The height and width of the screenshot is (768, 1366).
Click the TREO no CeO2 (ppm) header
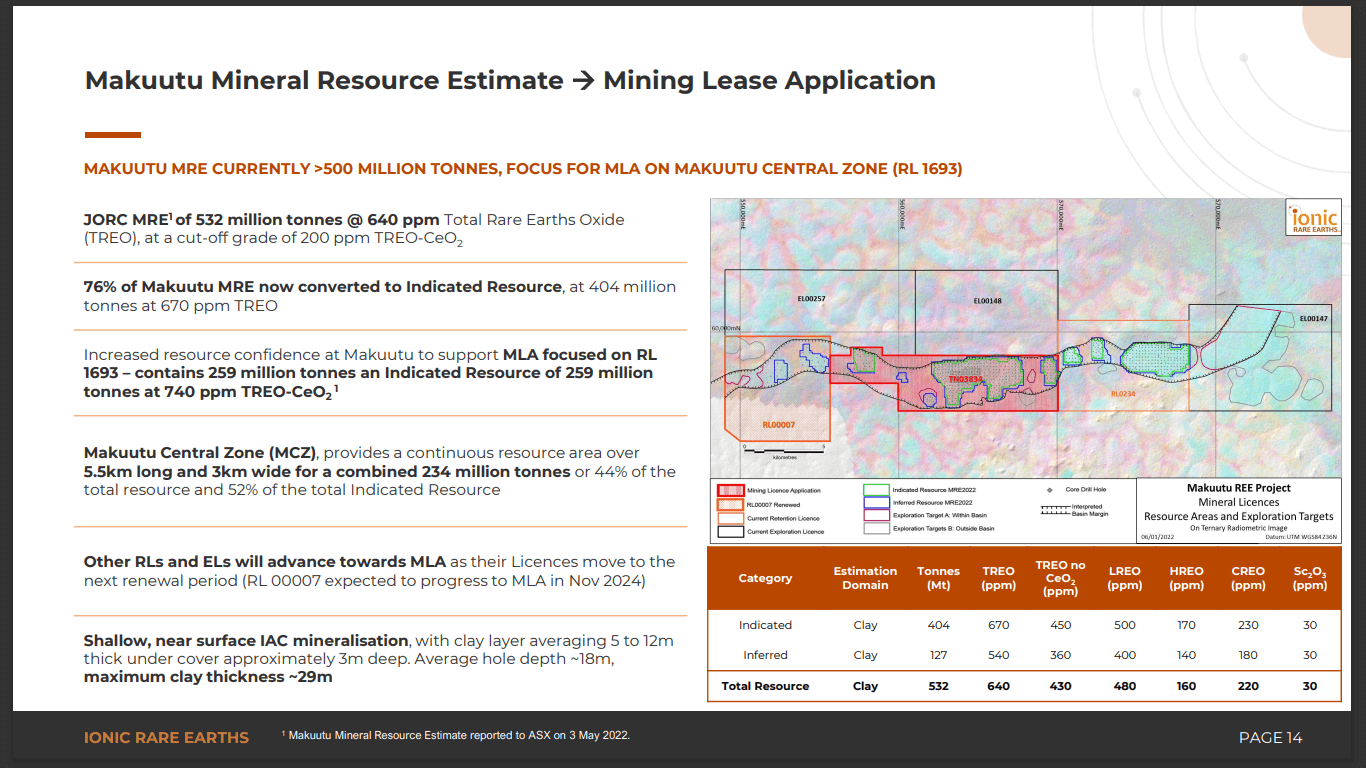tap(1060, 578)
